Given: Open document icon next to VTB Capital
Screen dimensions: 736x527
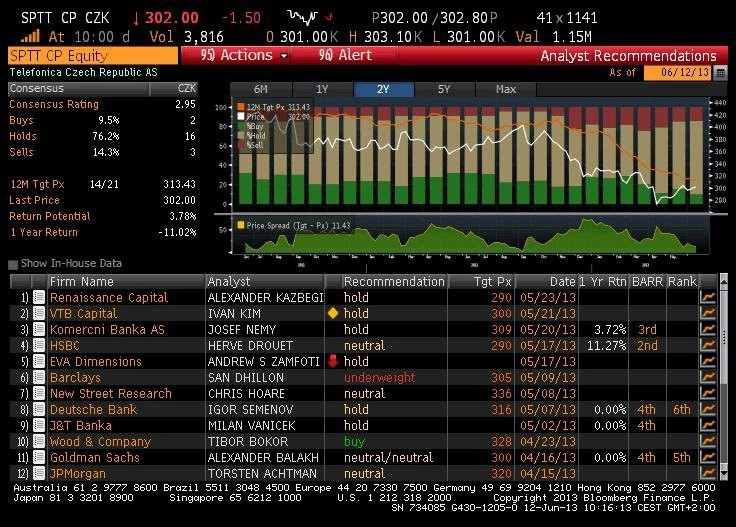Looking at the screenshot, I should point(39,313).
